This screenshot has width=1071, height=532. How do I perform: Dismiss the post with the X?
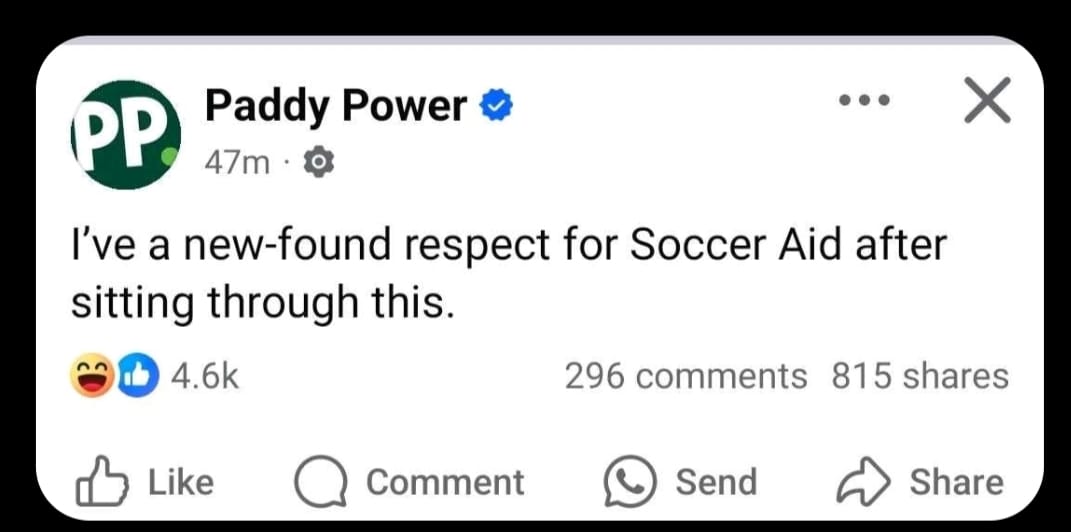[985, 104]
